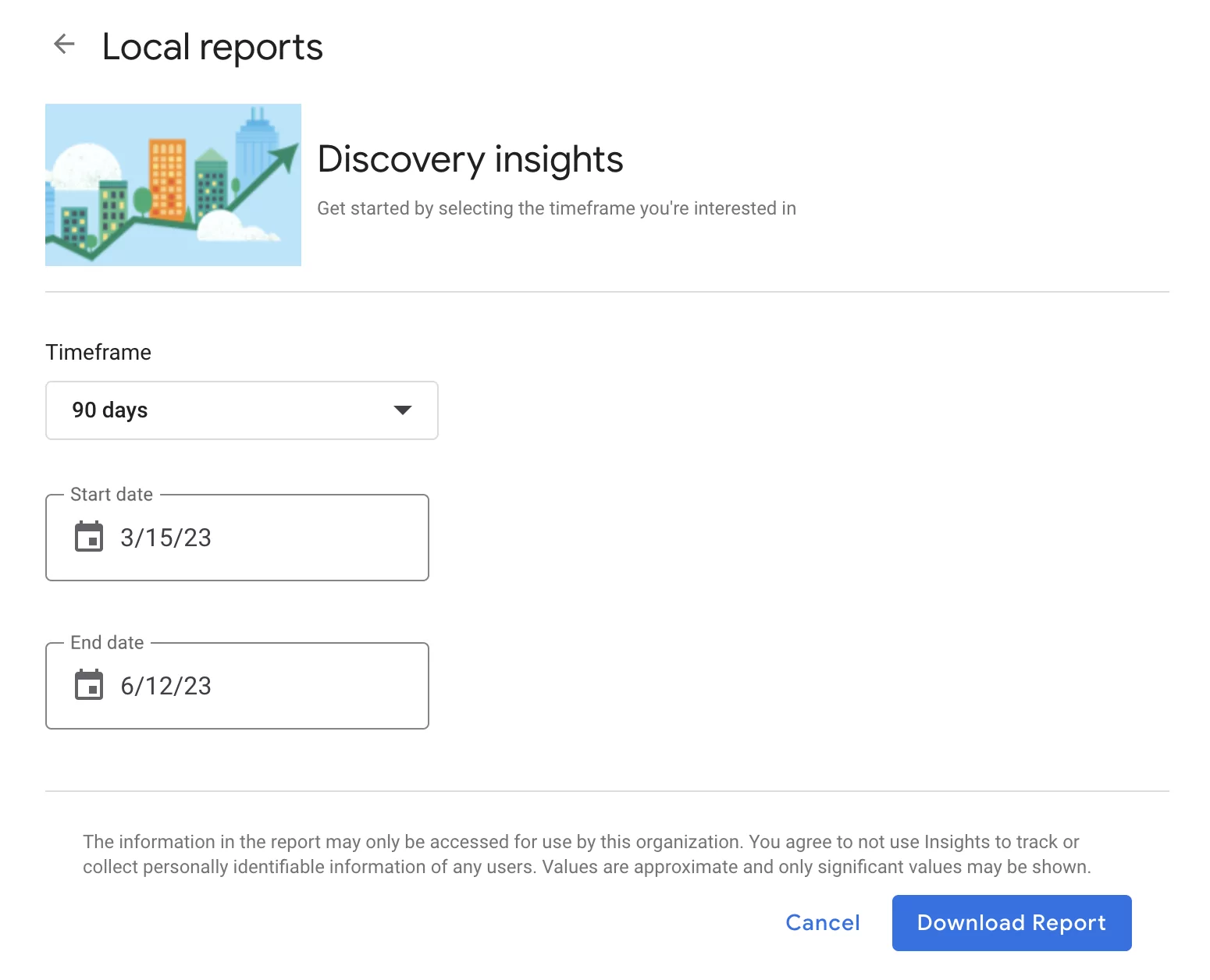Click the Start date calendar icon
This screenshot has width=1210, height=980.
(89, 537)
